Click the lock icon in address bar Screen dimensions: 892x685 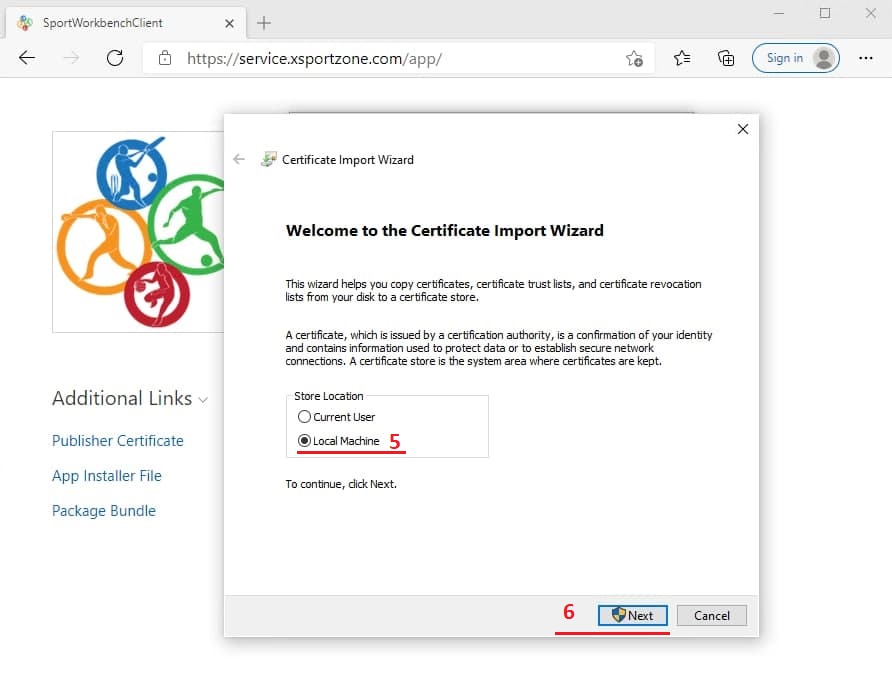(165, 58)
